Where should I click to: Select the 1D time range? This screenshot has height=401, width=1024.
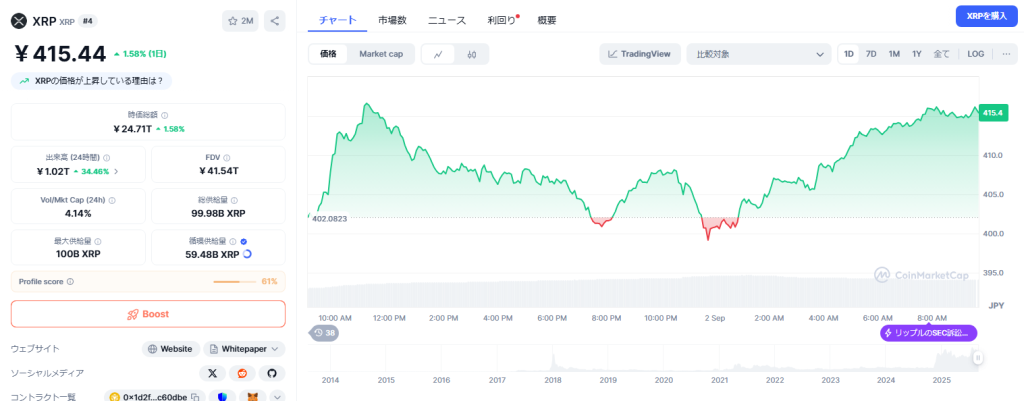click(849, 54)
